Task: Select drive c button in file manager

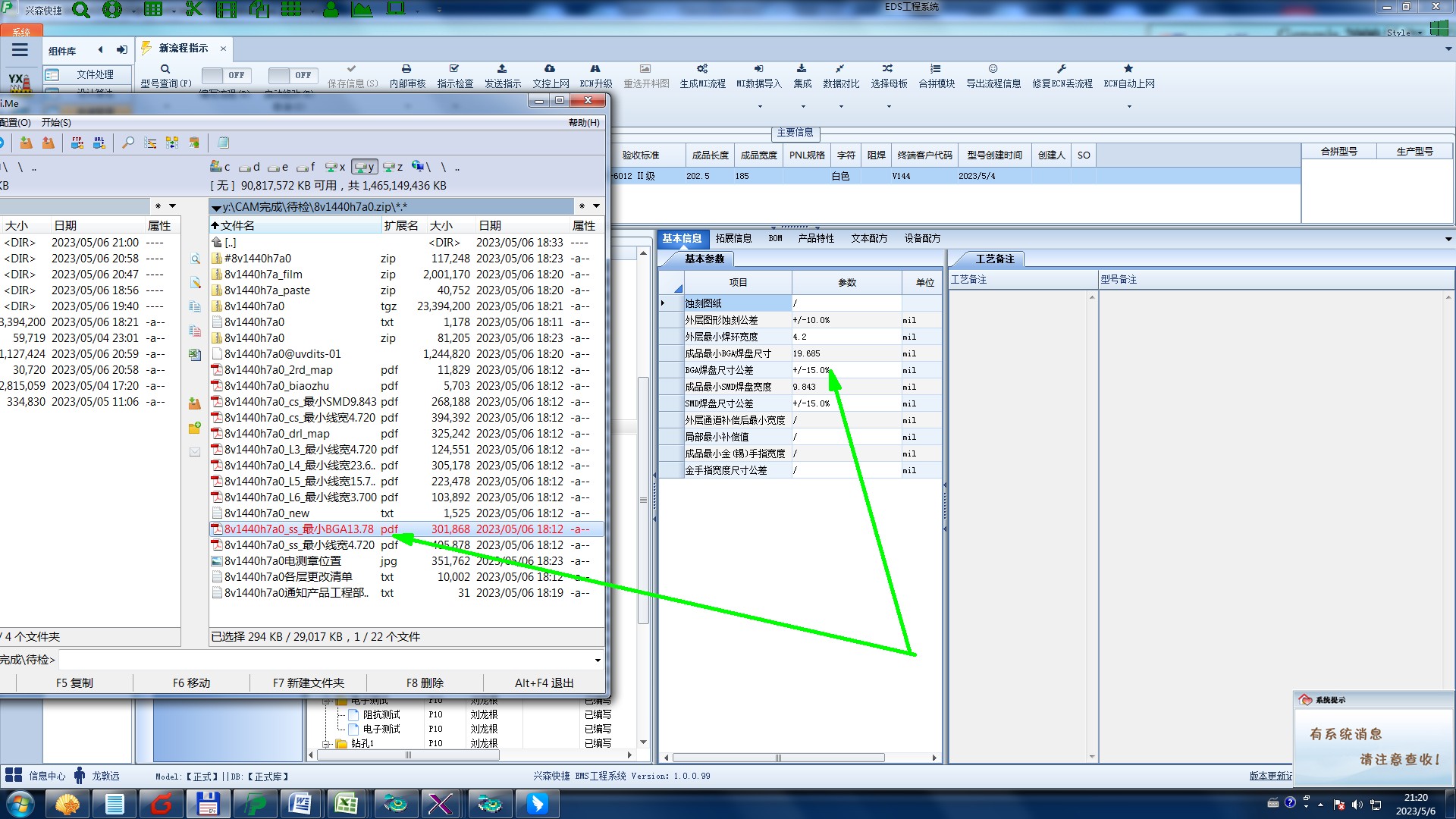Action: click(x=221, y=167)
